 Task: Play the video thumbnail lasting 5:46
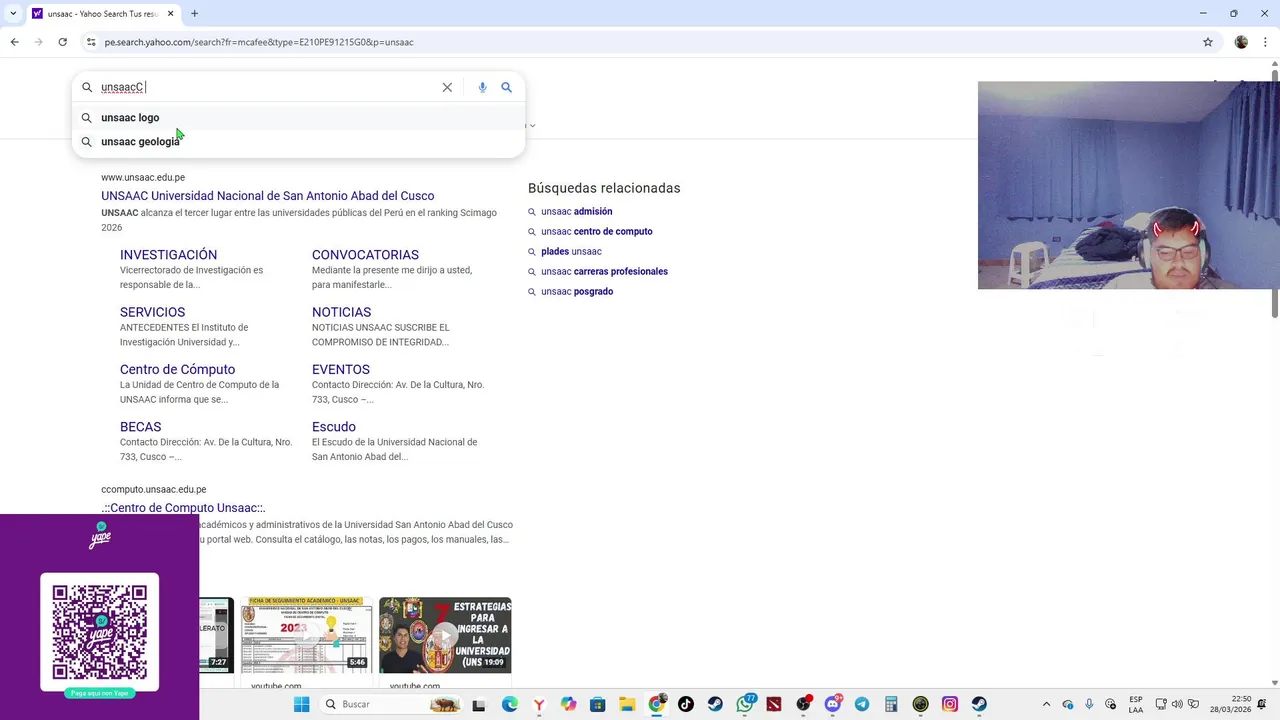[x=306, y=635]
